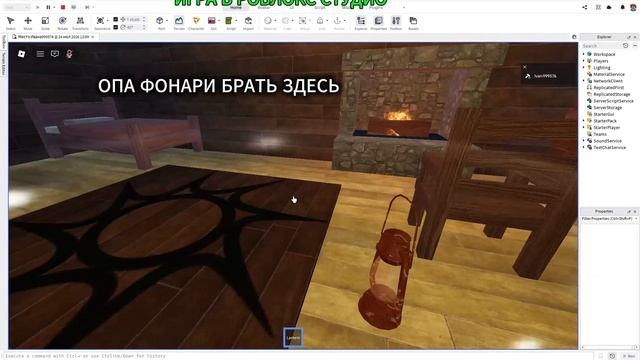640x360 pixels.
Task: Expand the Players node
Action: click(x=583, y=61)
